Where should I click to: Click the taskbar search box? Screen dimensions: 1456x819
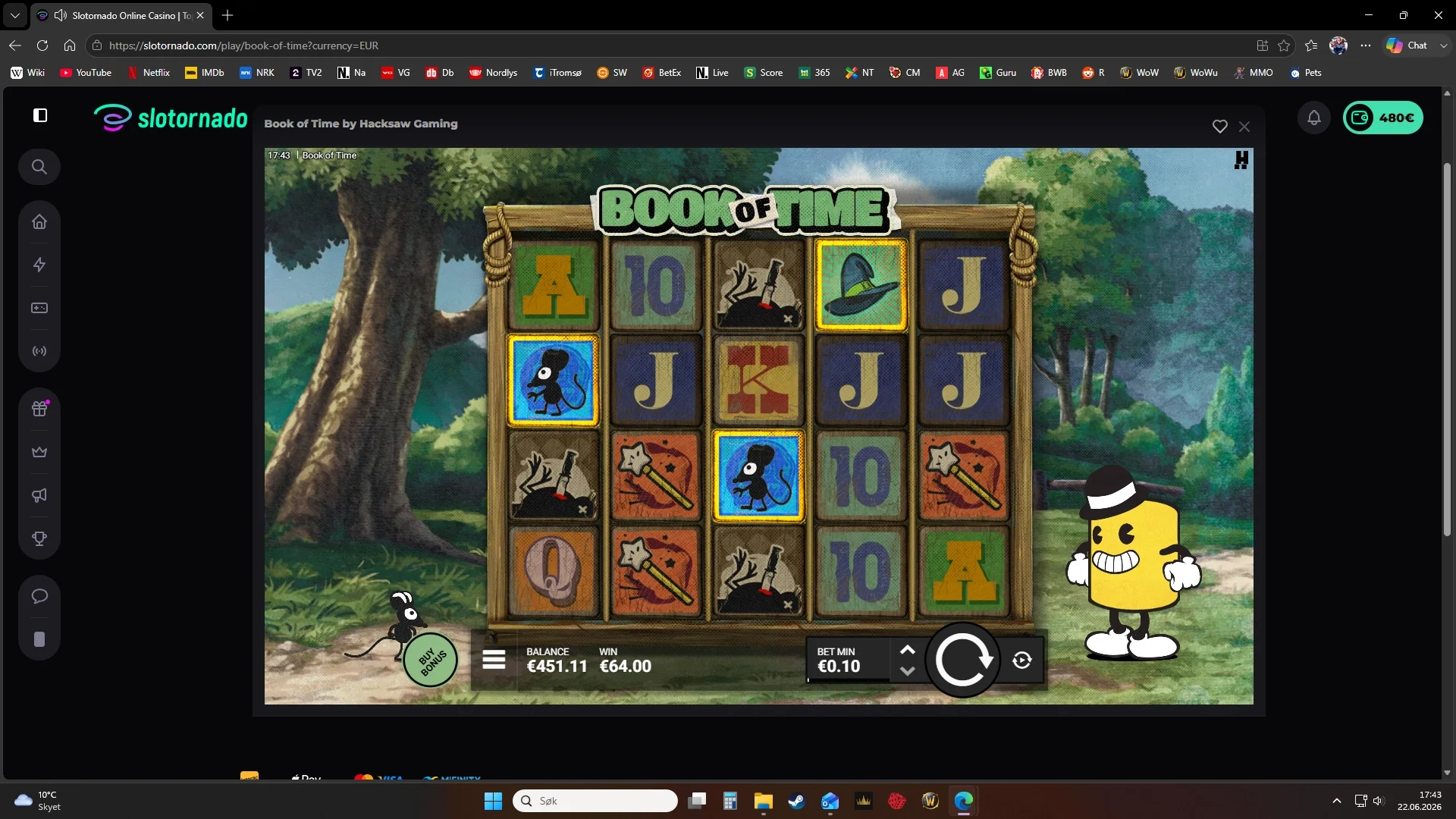(595, 801)
